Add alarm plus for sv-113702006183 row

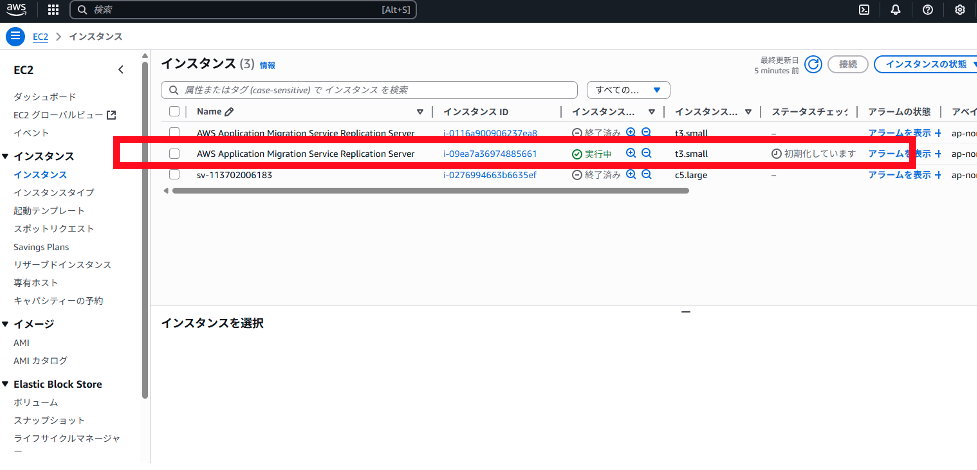point(938,175)
